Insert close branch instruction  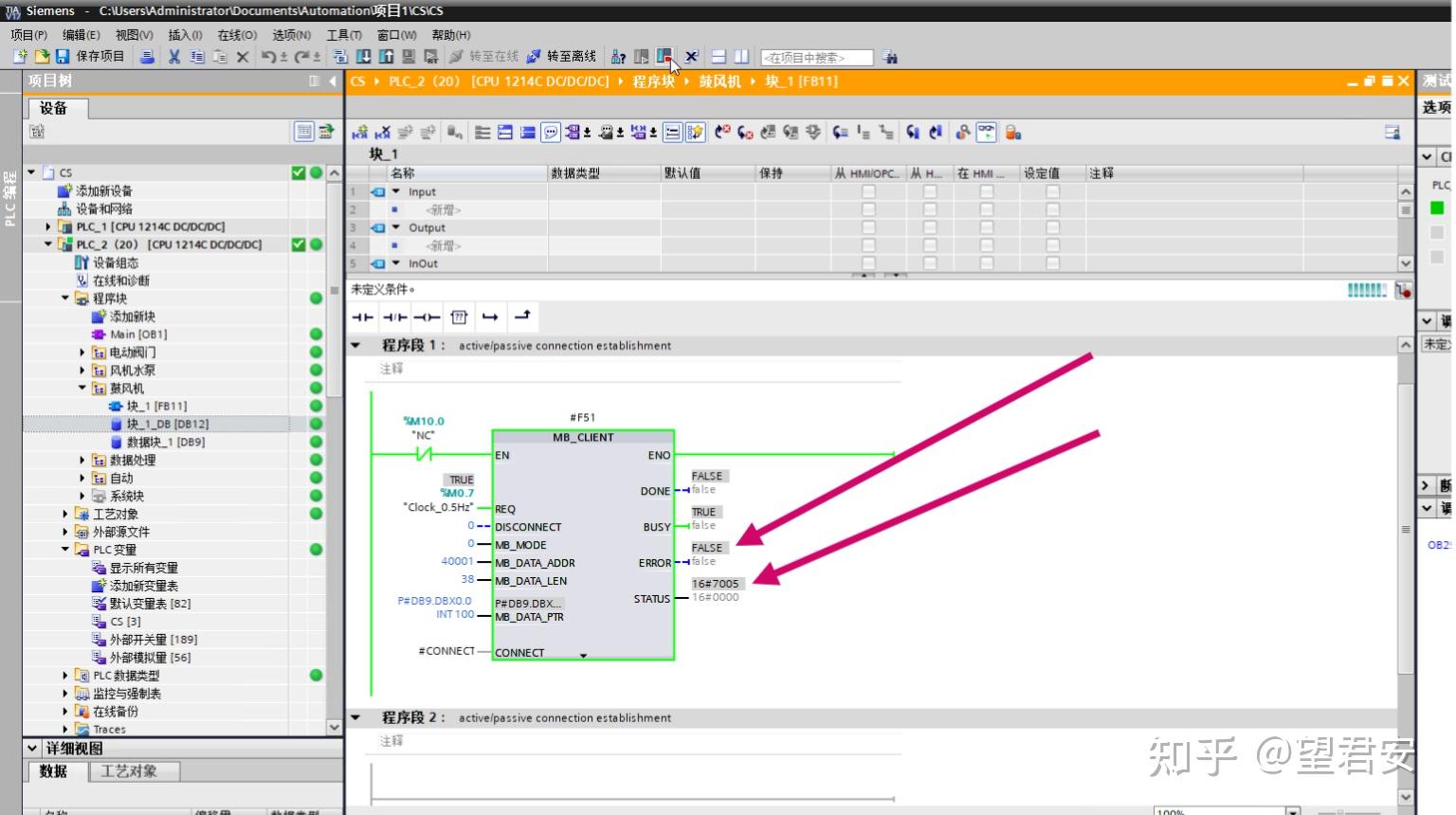522,317
